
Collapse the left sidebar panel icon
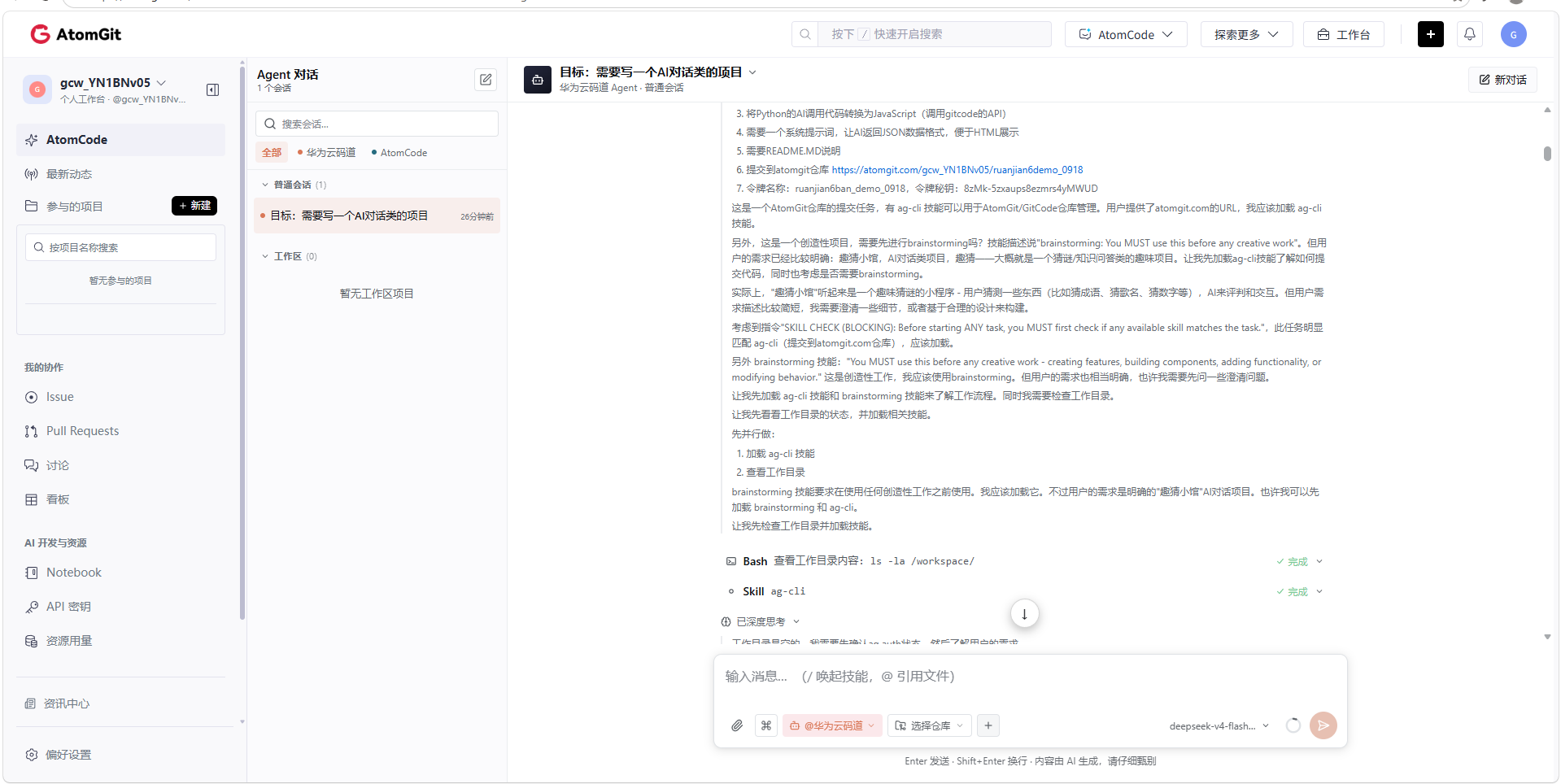tap(212, 89)
